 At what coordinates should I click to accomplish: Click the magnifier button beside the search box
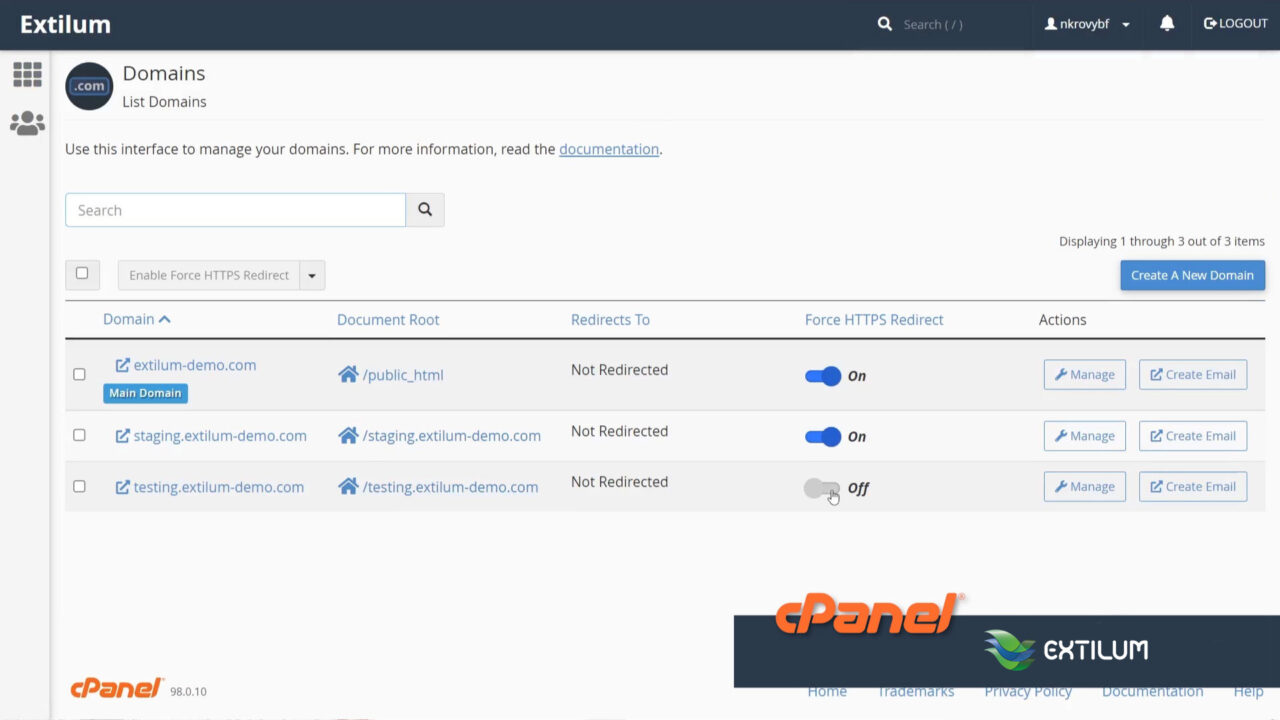click(x=425, y=210)
